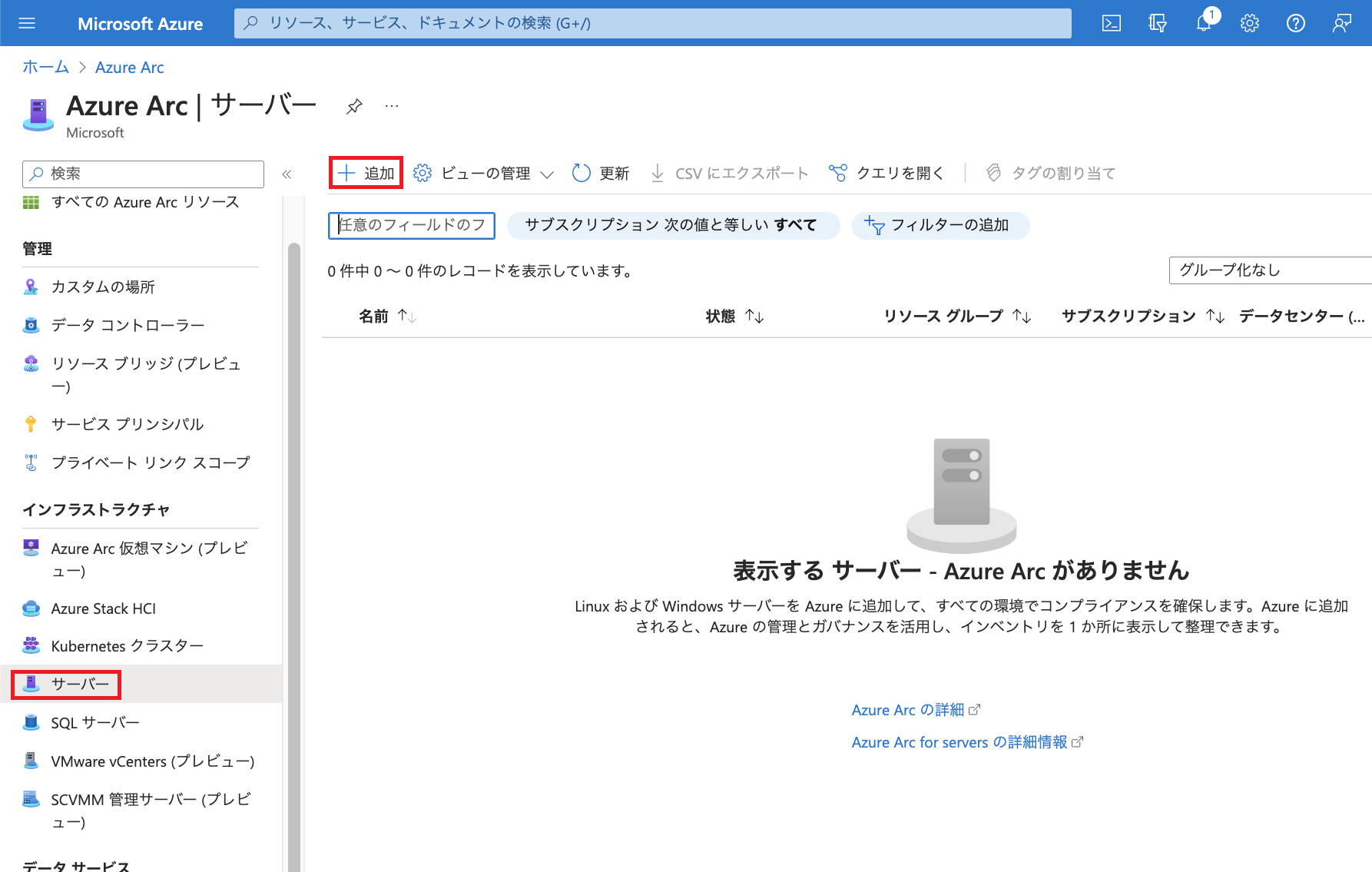Click the 追加 plus button

(366, 173)
